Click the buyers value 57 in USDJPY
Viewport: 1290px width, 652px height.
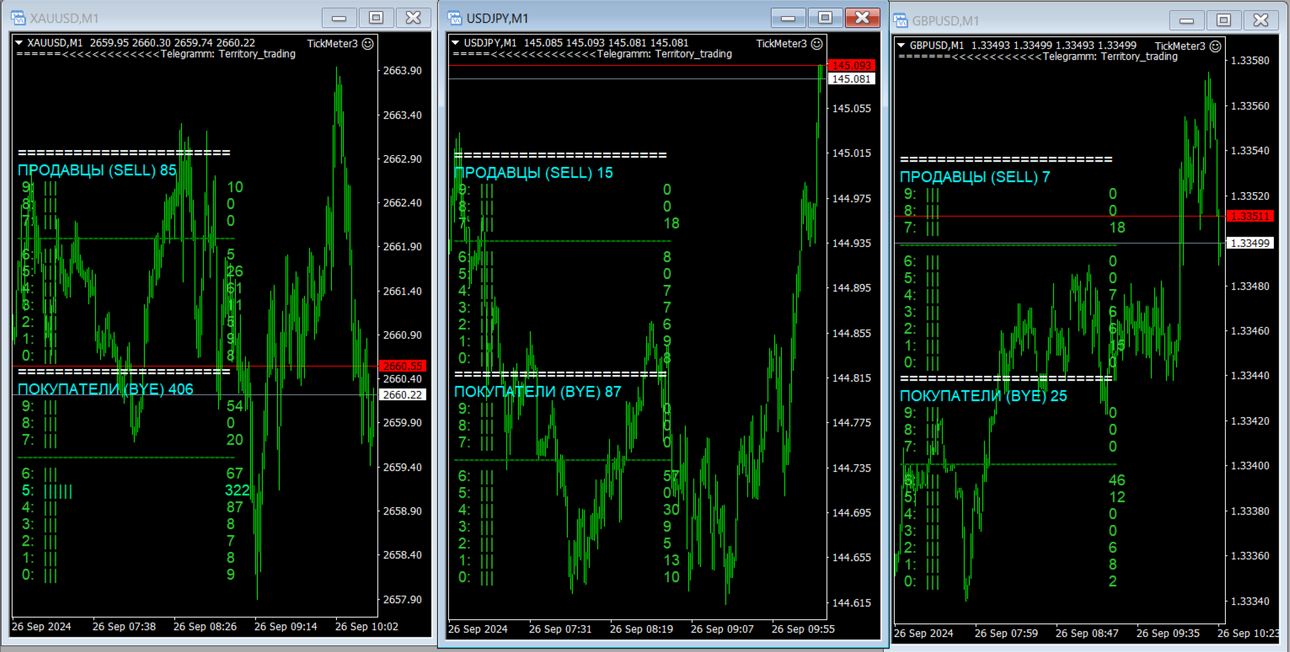(672, 476)
